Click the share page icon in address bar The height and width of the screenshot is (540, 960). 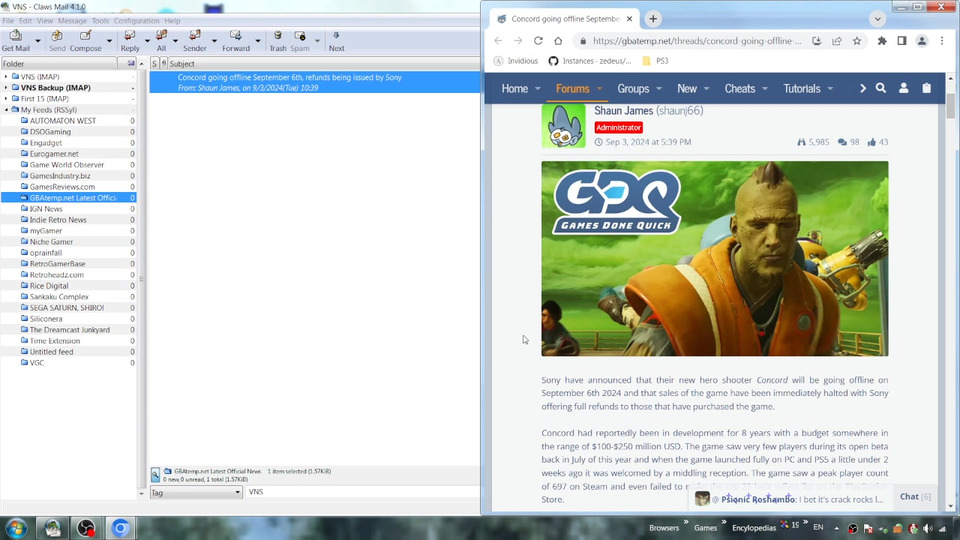pos(836,41)
